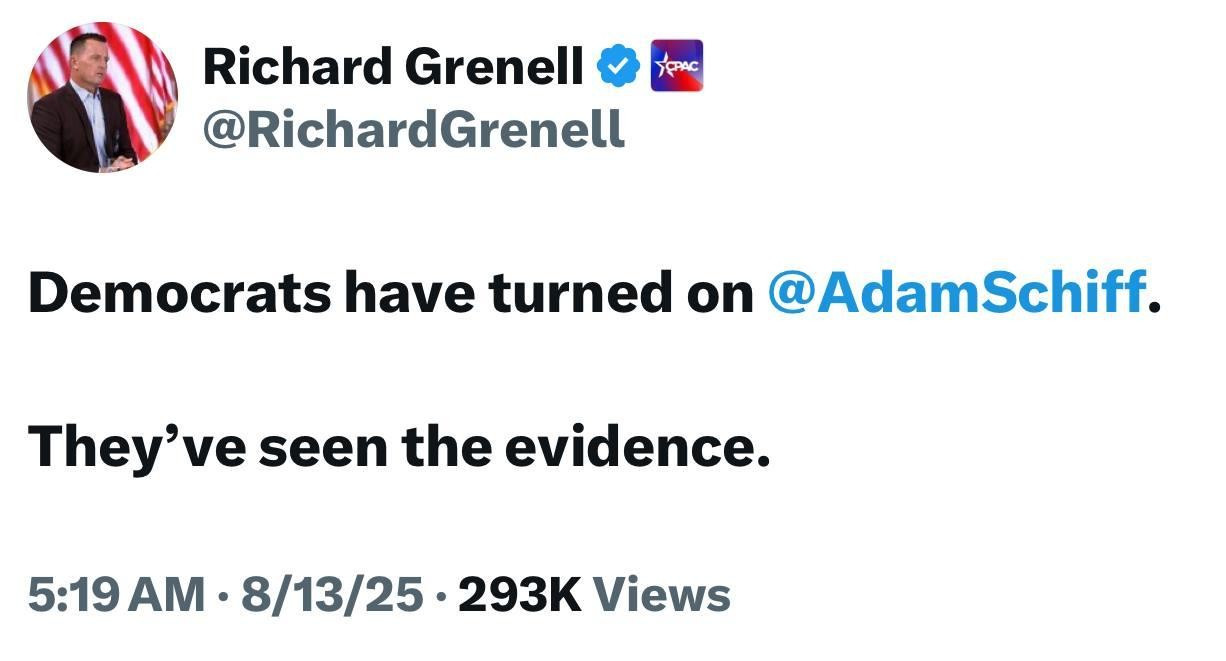Viewport: 1226px width, 661px height.
Task: Open the CPAC affiliation badge
Action: (677, 66)
